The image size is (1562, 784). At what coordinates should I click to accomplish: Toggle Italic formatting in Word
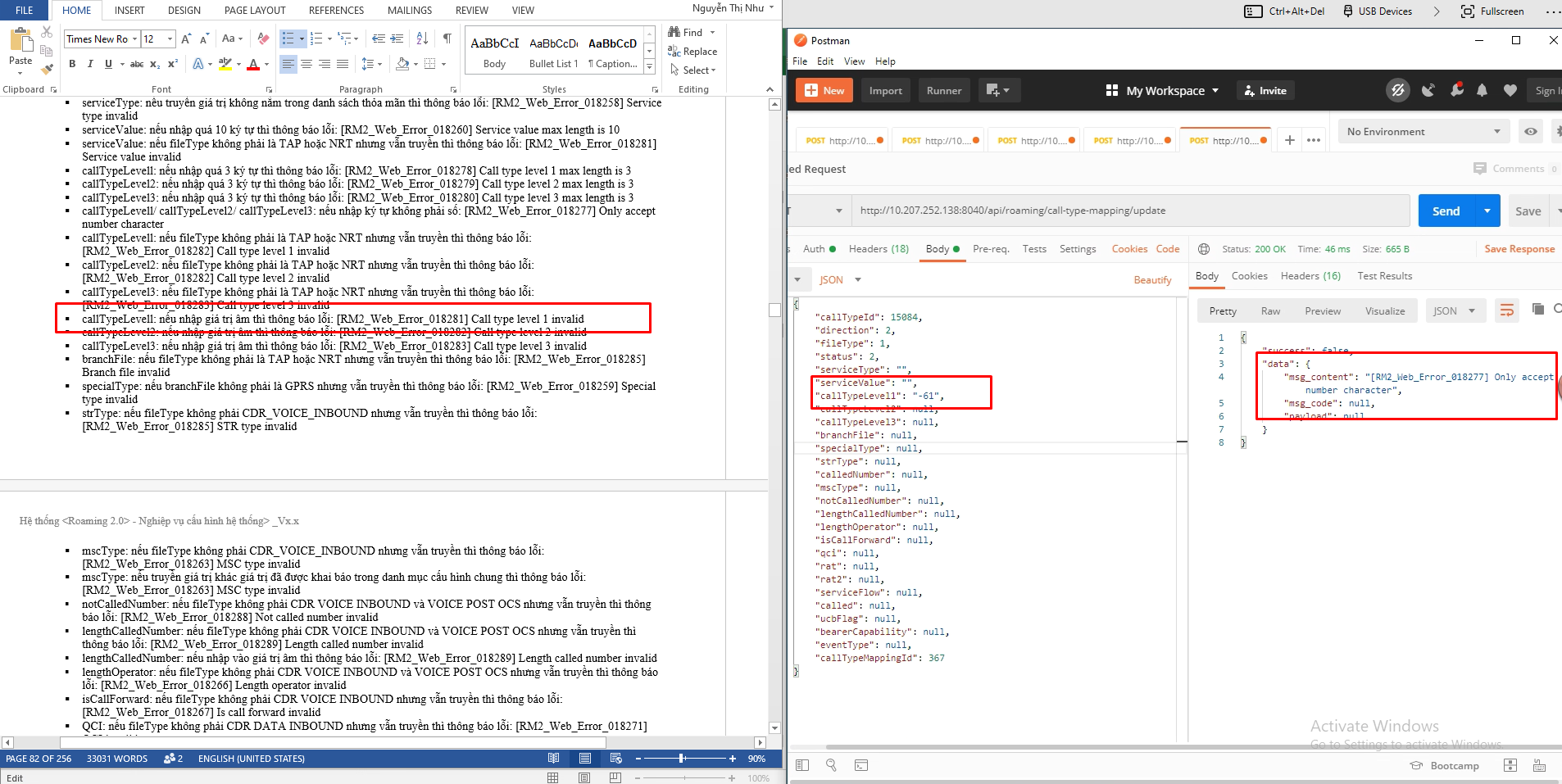tap(90, 64)
